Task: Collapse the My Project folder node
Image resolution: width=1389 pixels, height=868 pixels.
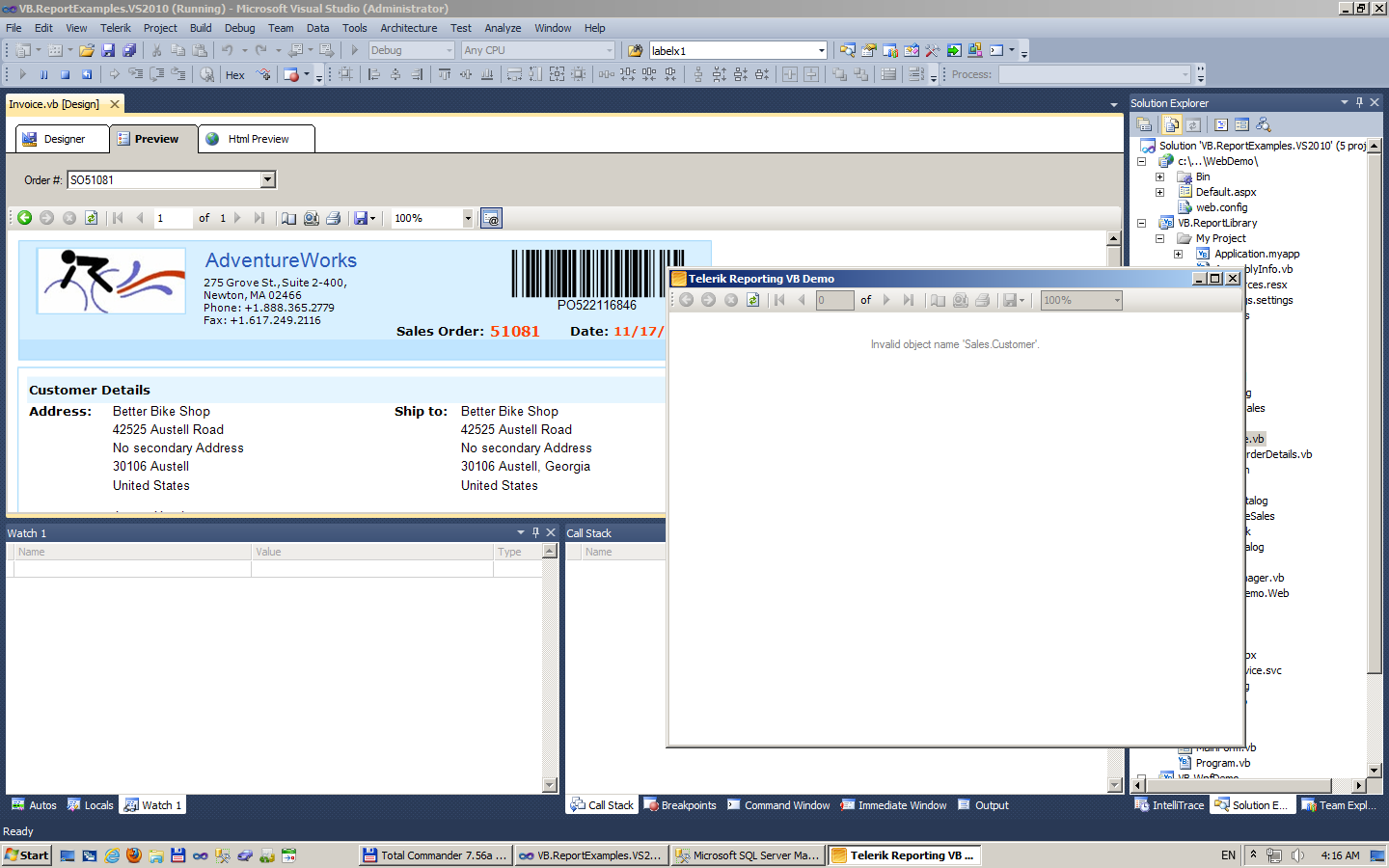Action: [1160, 238]
